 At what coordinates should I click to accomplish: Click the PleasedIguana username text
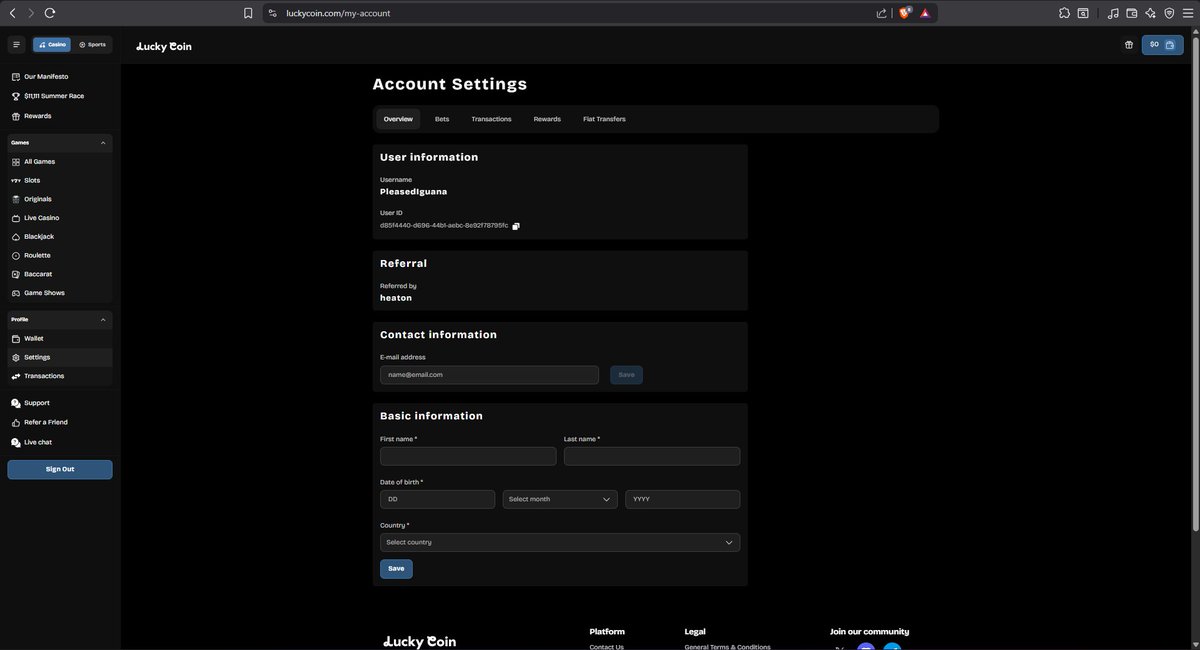click(x=414, y=191)
